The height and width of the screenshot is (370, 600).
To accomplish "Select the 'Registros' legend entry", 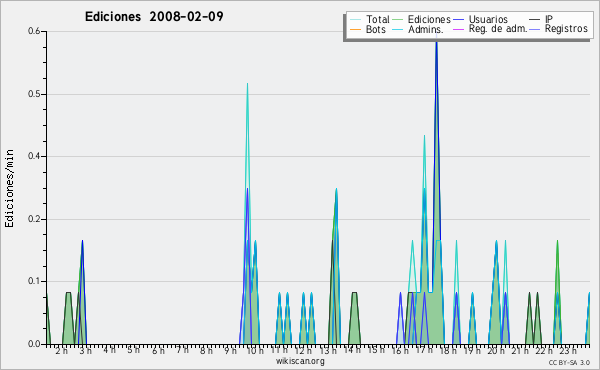I will pyautogui.click(x=559, y=29).
